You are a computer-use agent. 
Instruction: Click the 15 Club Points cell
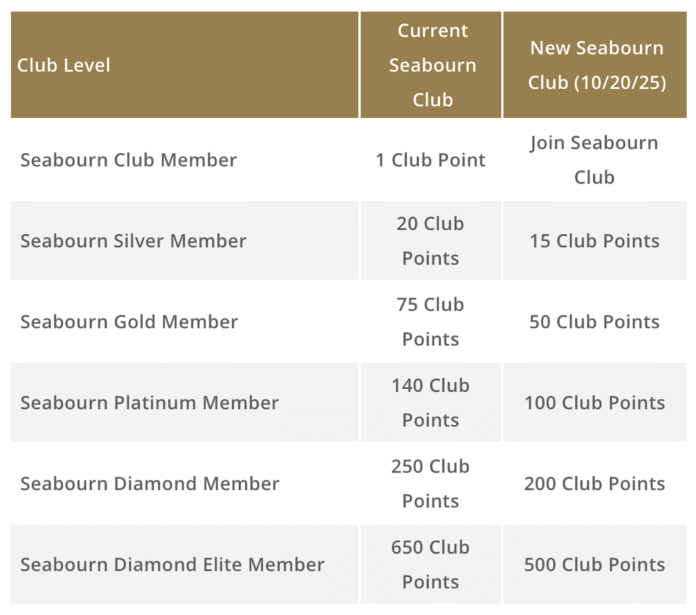pyautogui.click(x=594, y=241)
